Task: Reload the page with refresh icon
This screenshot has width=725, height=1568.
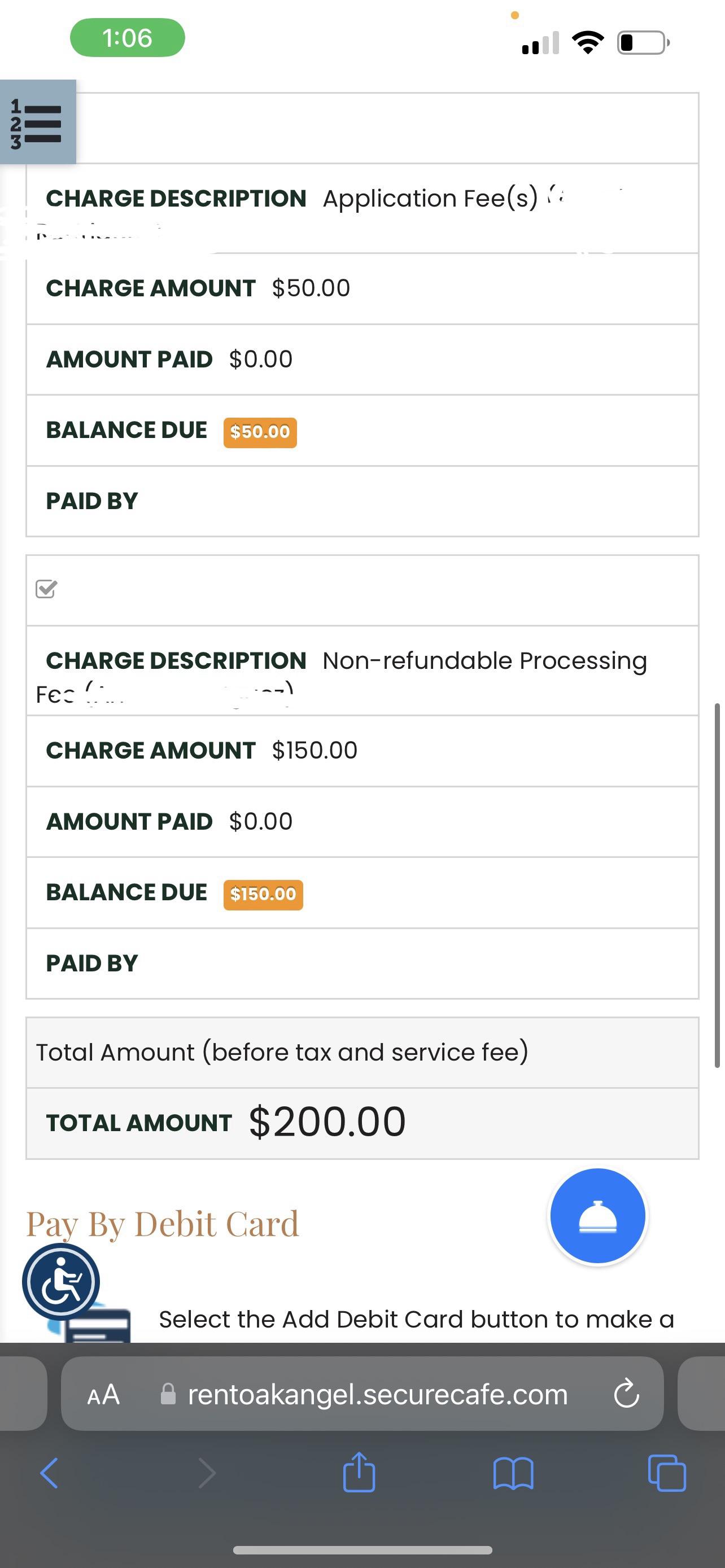Action: pyautogui.click(x=626, y=1394)
